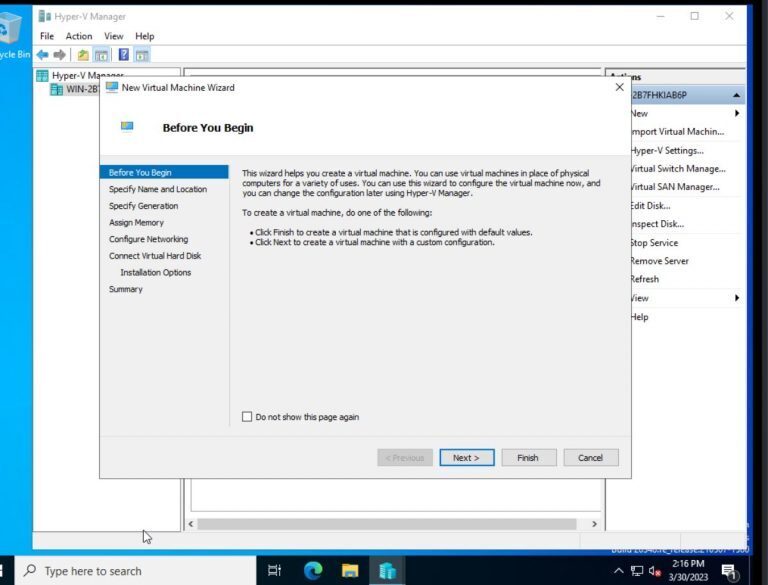This screenshot has width=768, height=585.
Task: Expand the New submenu arrow in Actions
Action: point(737,114)
